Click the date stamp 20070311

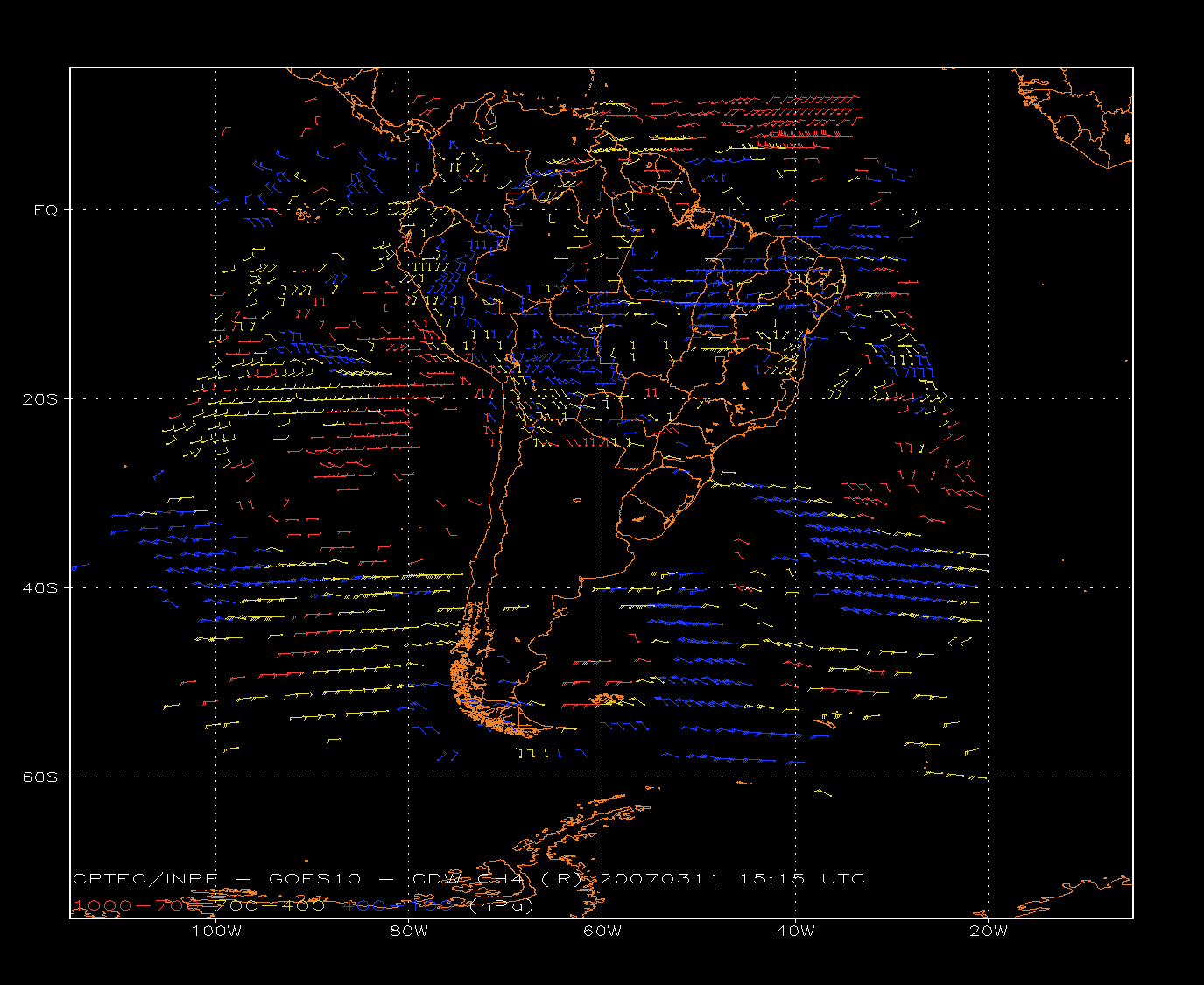pos(660,878)
